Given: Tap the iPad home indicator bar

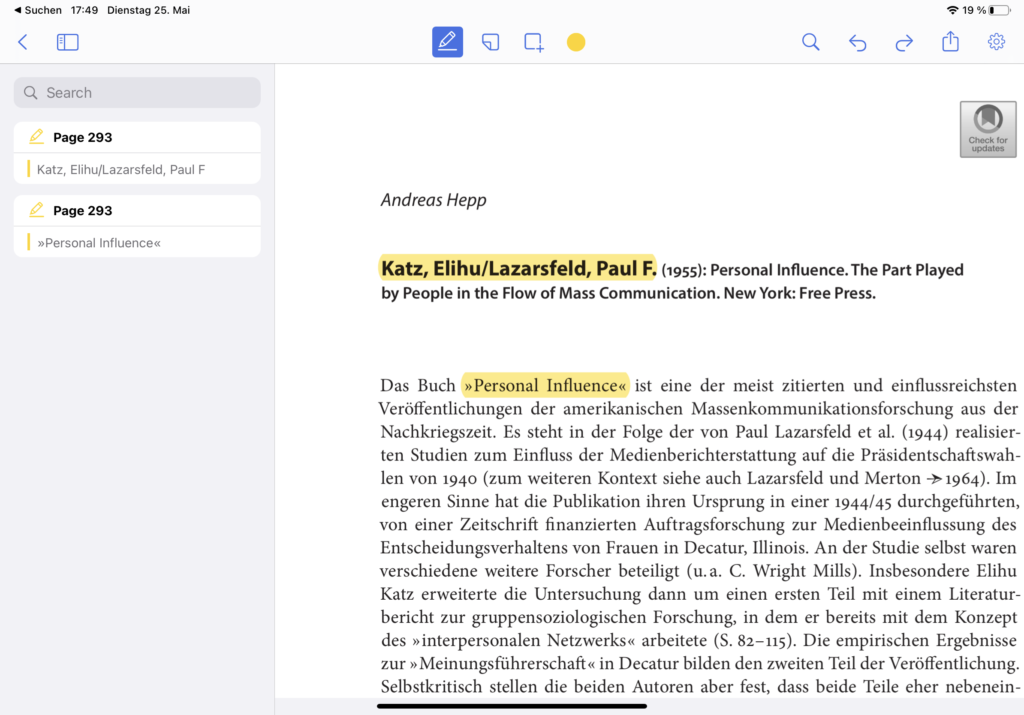Looking at the screenshot, I should [x=512, y=706].
